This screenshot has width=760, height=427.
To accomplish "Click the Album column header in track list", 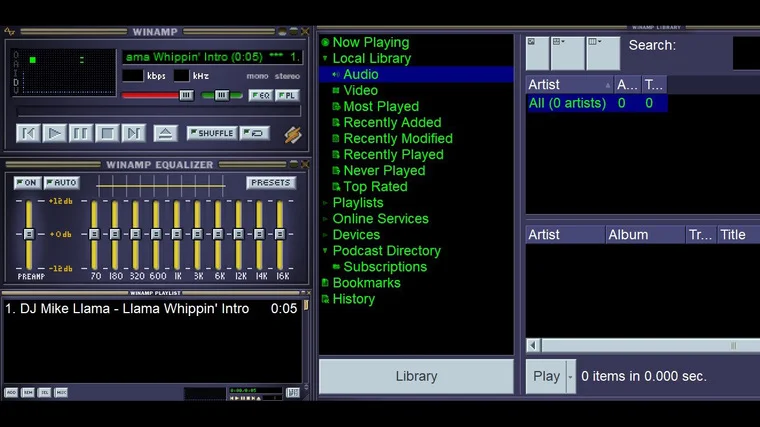I will click(x=645, y=235).
